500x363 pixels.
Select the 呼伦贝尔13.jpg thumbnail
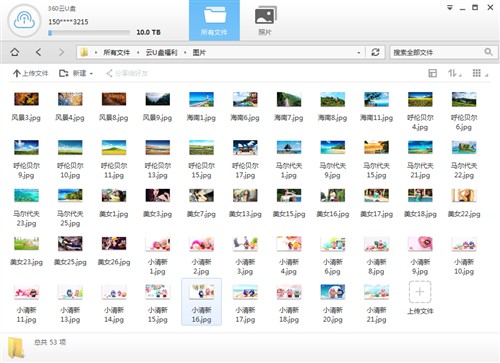coord(158,147)
